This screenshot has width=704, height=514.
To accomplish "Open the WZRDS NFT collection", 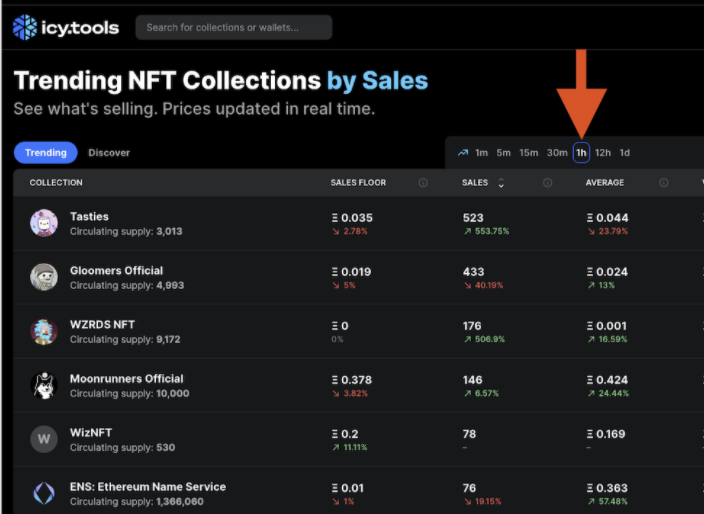I will [x=102, y=325].
